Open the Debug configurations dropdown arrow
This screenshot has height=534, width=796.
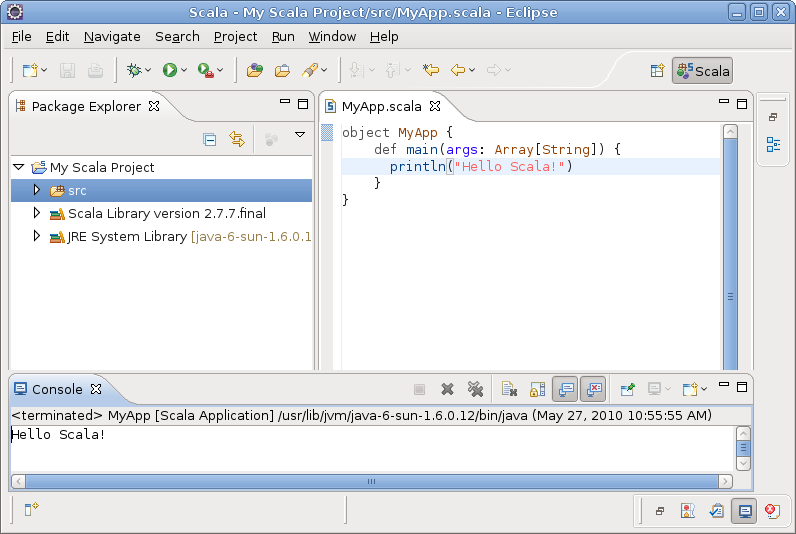click(148, 70)
